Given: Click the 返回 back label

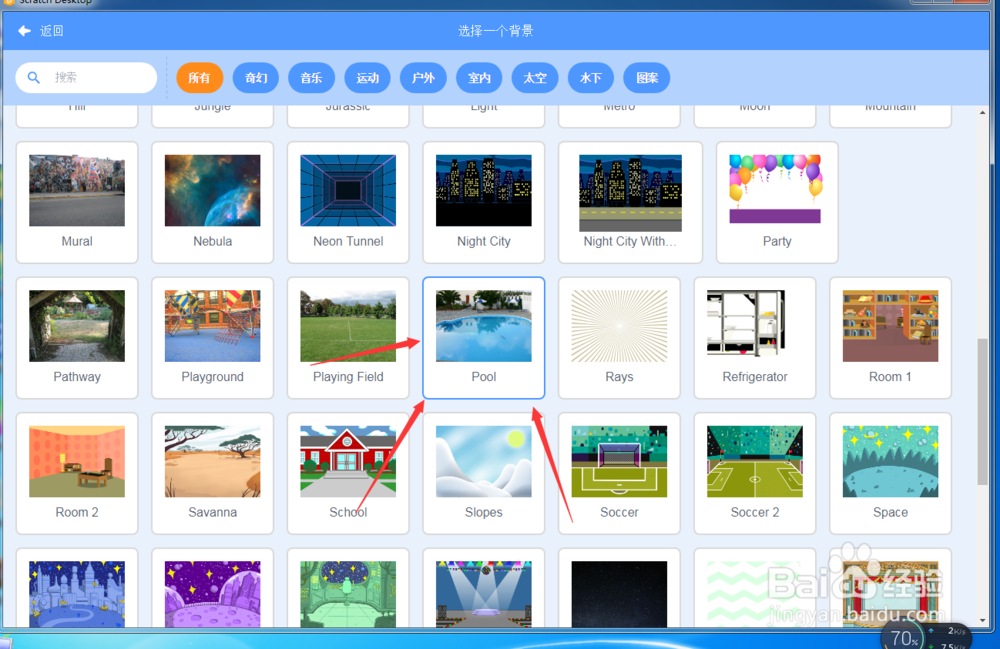Looking at the screenshot, I should pyautogui.click(x=52, y=31).
